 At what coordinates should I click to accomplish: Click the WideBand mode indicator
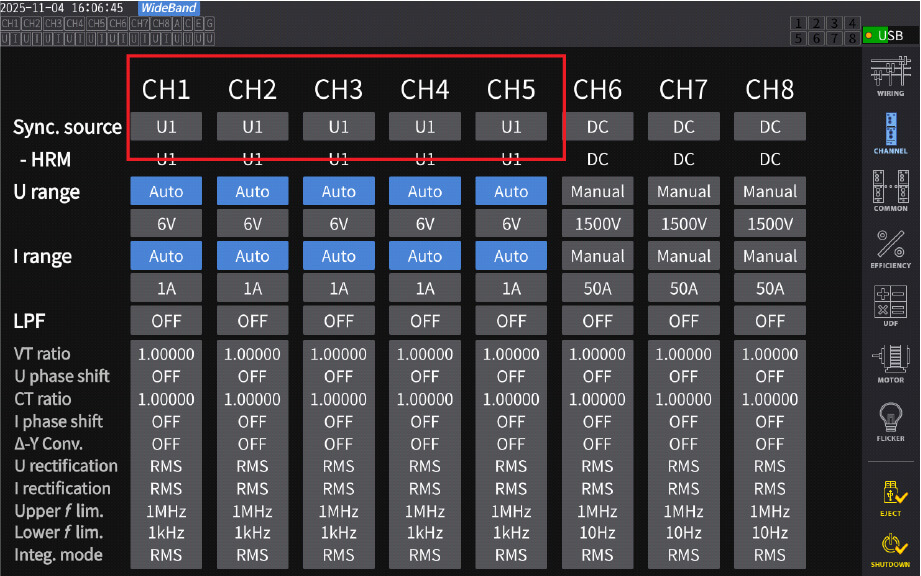168,8
